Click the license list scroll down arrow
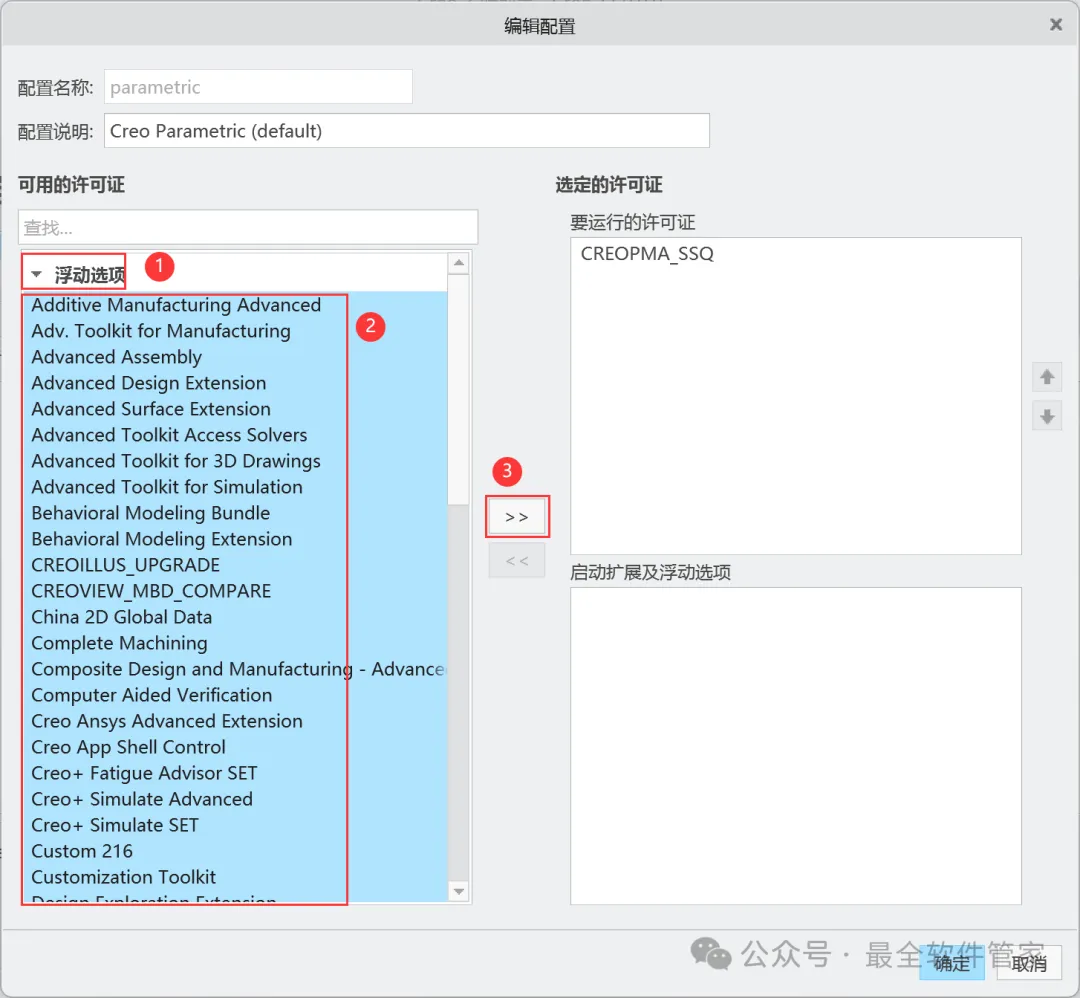Viewport: 1080px width, 998px height. pos(459,891)
